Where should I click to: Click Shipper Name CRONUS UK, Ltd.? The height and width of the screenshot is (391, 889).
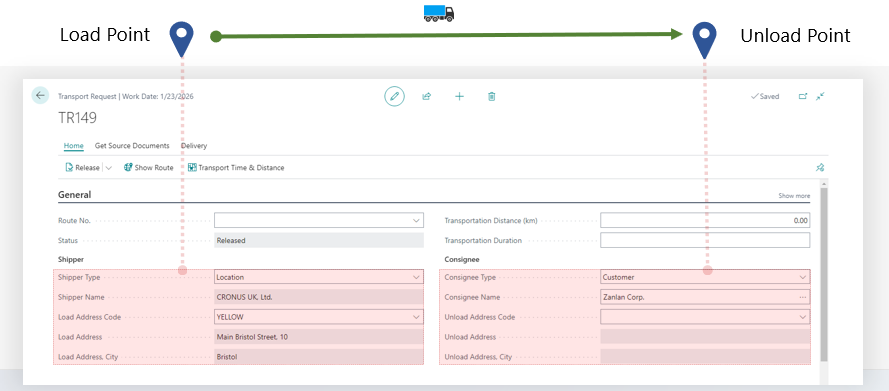(319, 297)
